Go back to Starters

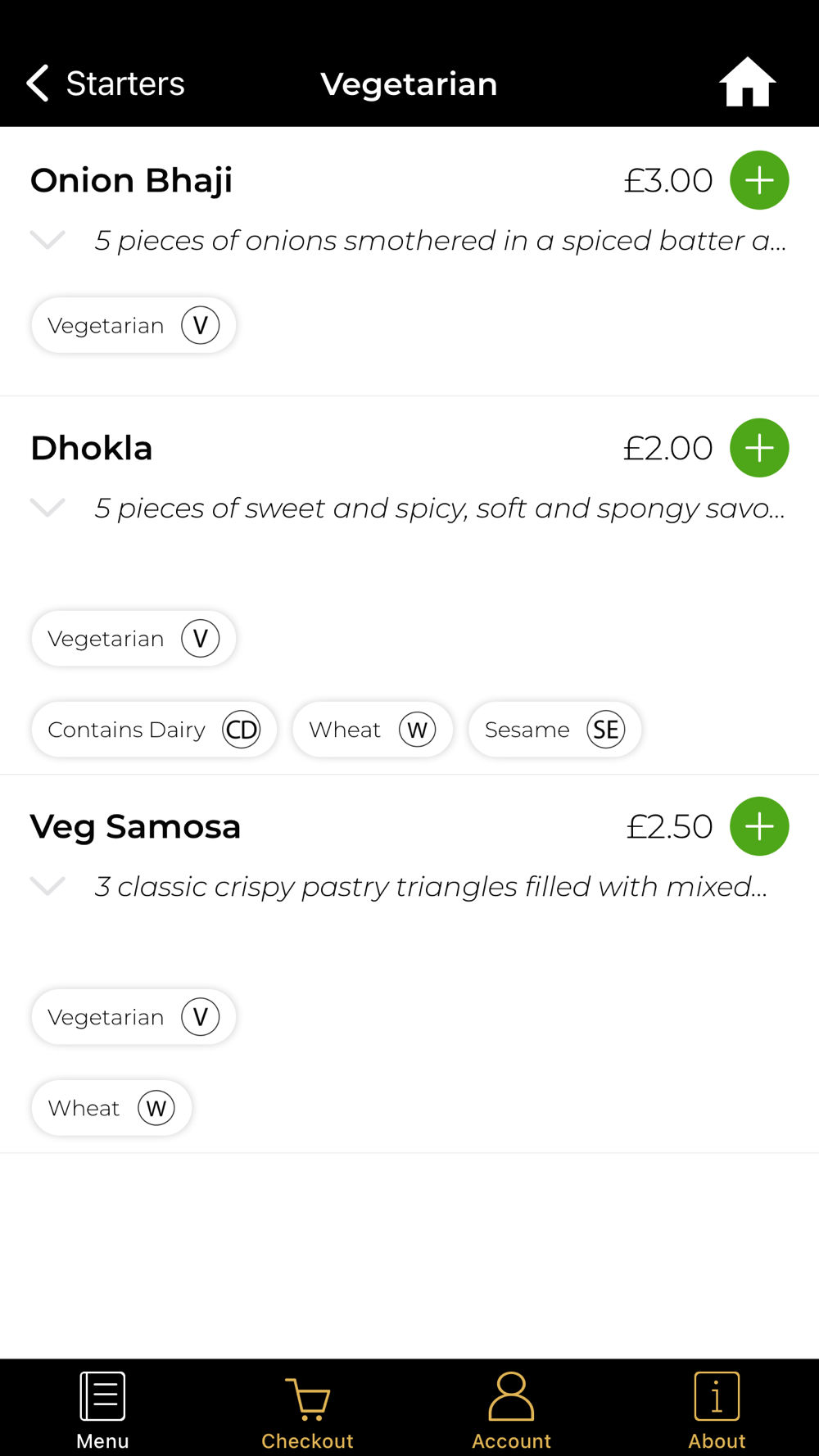[106, 84]
